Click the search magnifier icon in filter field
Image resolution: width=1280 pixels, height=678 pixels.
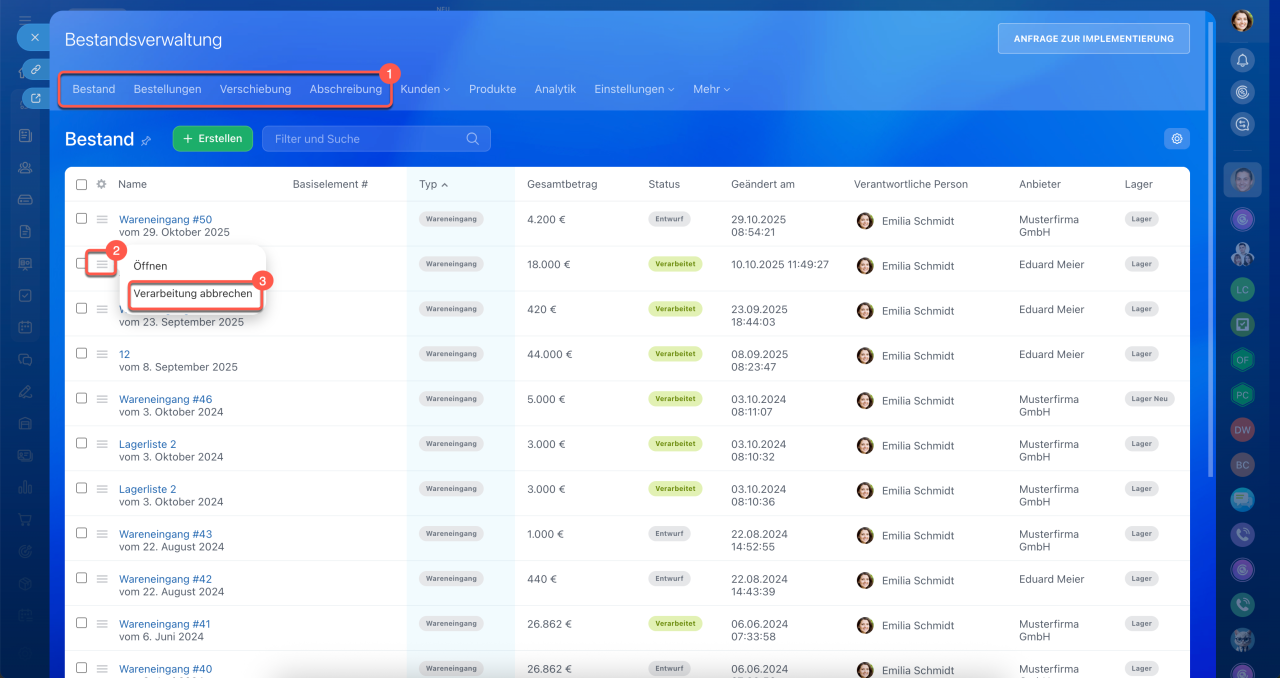coord(473,139)
